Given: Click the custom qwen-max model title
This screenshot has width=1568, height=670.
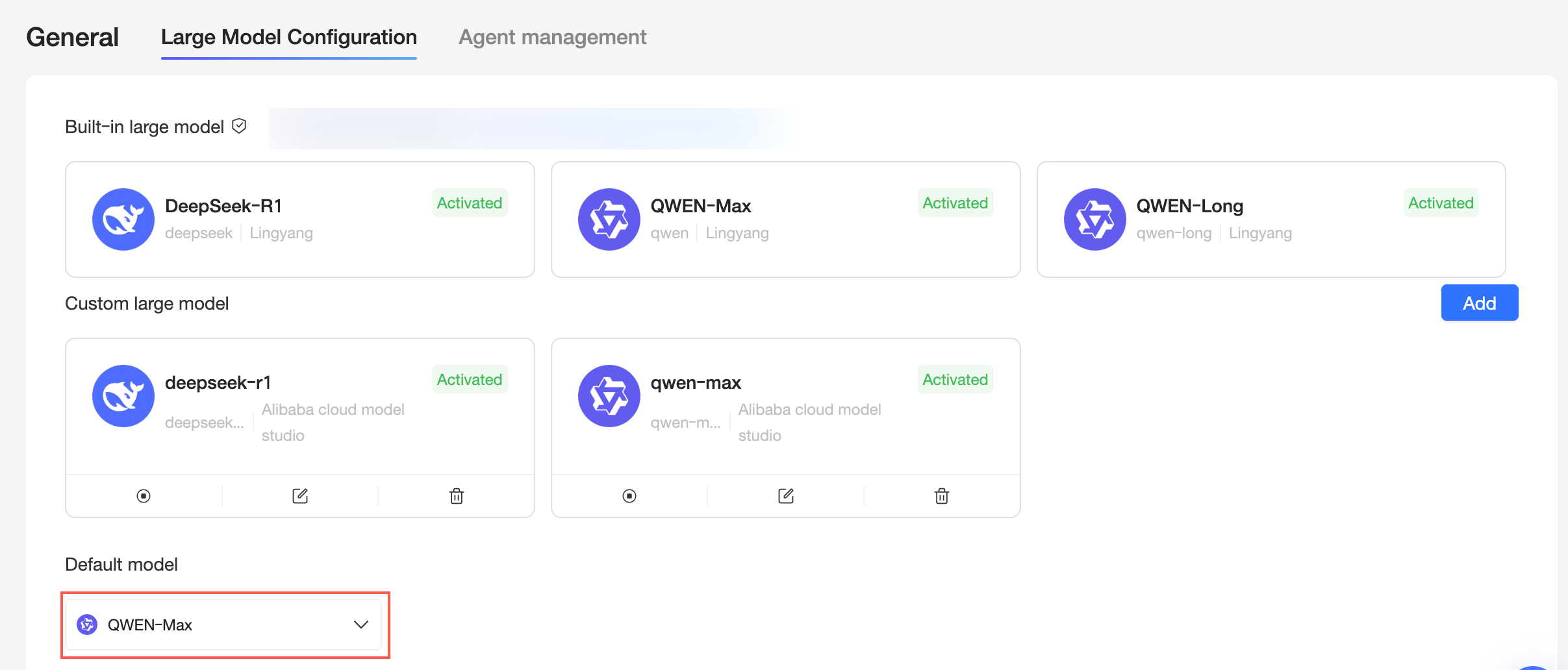Looking at the screenshot, I should click(696, 382).
